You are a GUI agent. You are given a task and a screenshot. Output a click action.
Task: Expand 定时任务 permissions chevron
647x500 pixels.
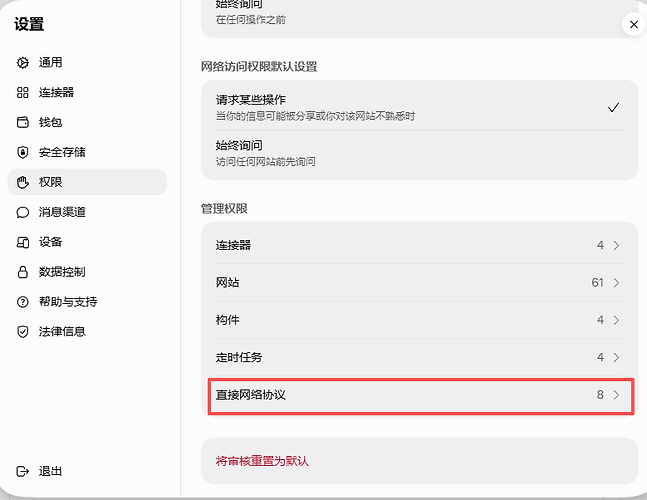coord(616,357)
